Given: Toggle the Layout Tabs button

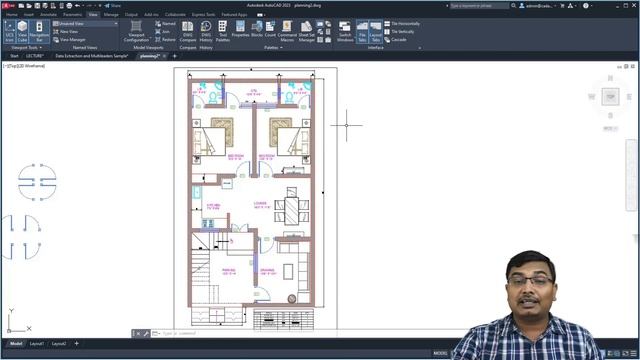Looking at the screenshot, I should pos(376,31).
